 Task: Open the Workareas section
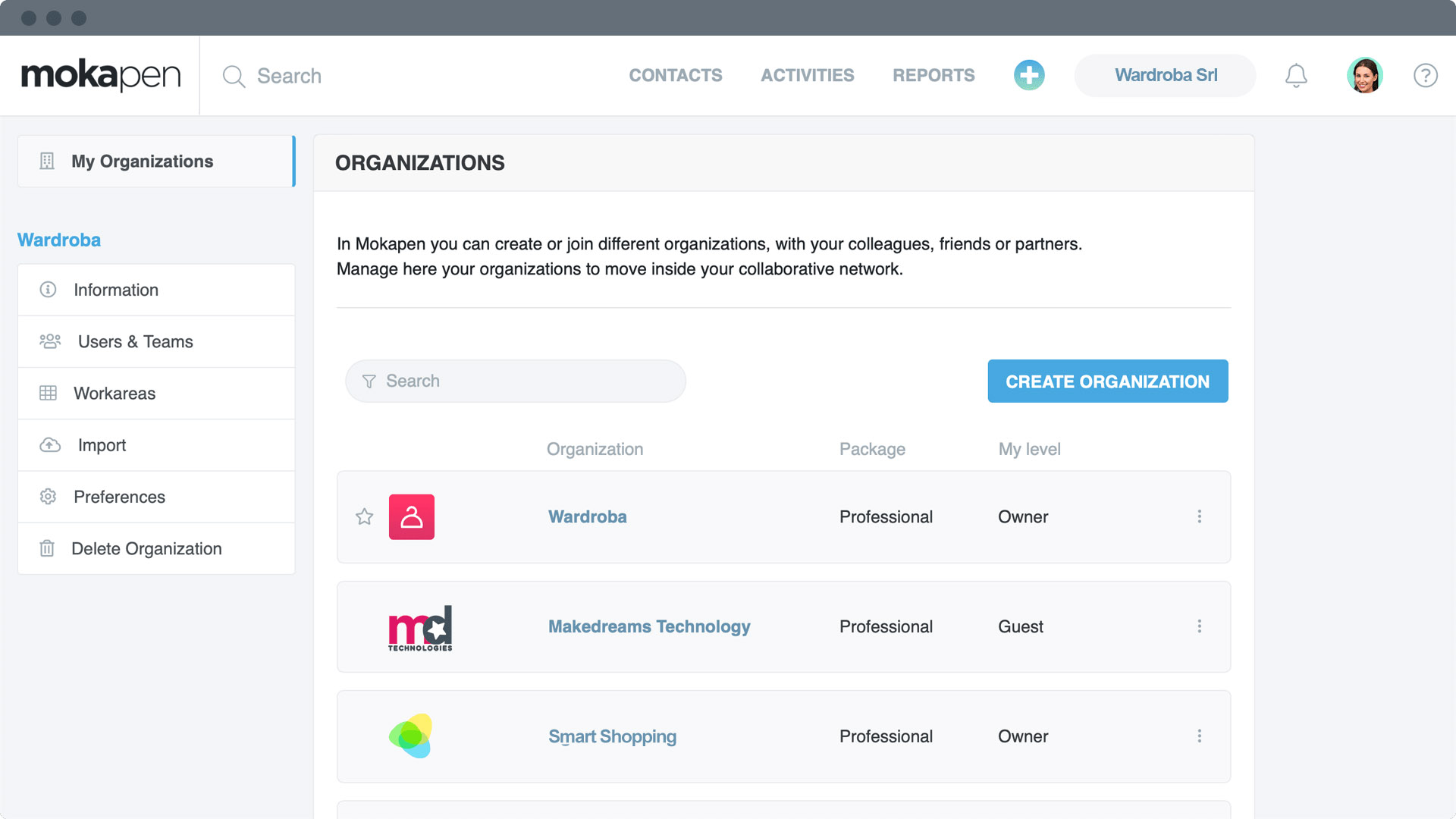(114, 393)
